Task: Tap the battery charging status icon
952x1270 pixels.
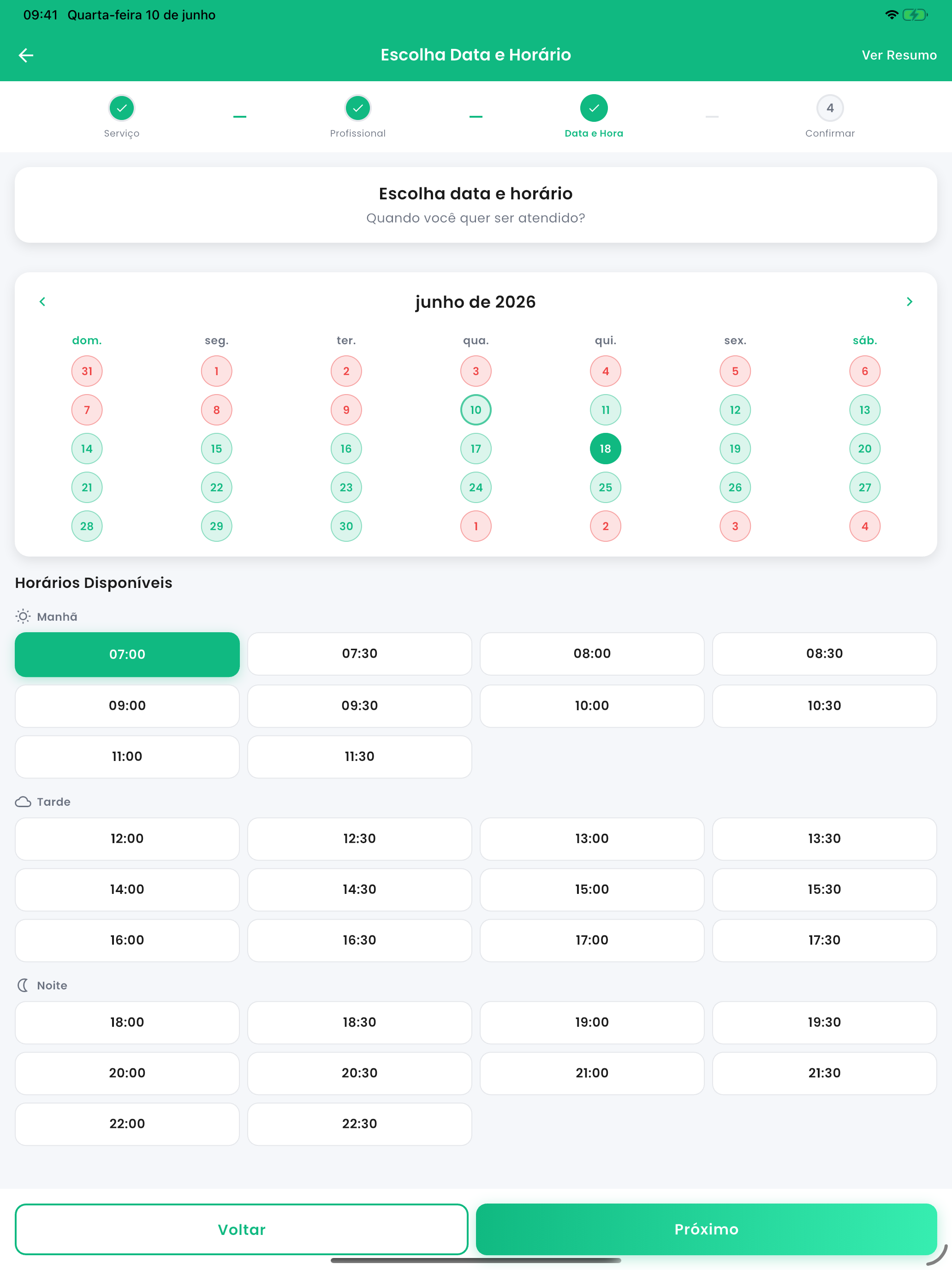Action: pos(915,15)
